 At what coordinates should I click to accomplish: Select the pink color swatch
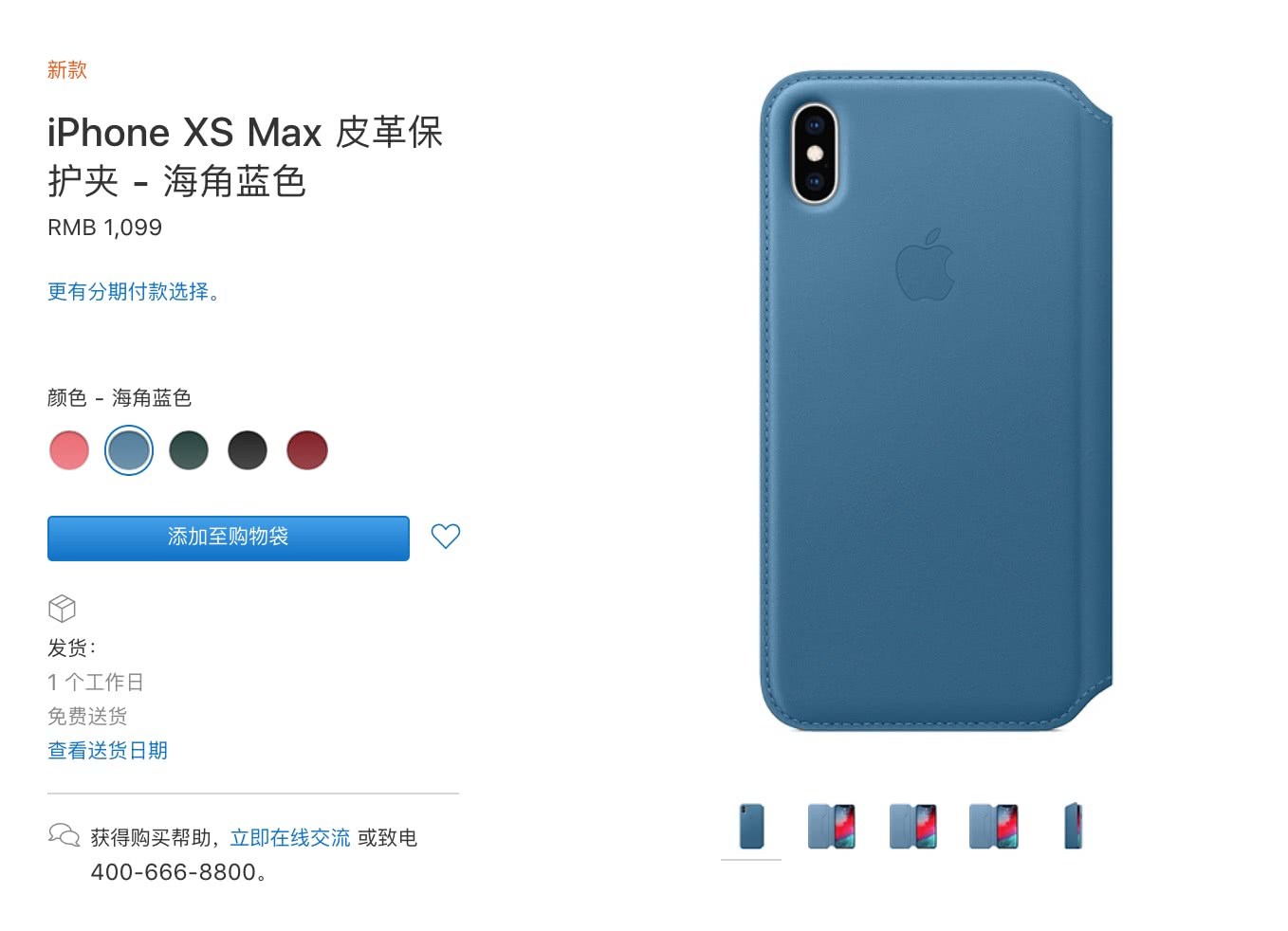[69, 450]
